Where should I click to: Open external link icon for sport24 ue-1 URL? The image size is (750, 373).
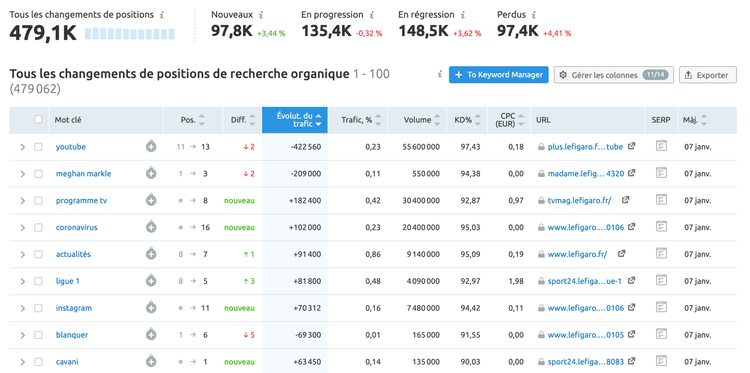pos(631,280)
